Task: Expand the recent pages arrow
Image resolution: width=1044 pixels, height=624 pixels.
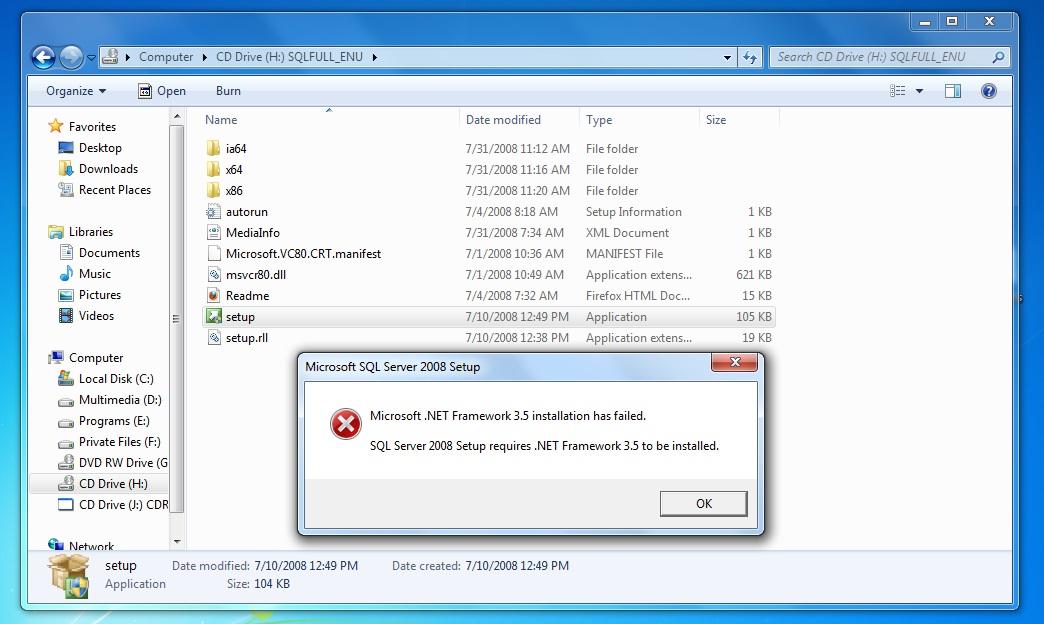Action: coord(91,58)
